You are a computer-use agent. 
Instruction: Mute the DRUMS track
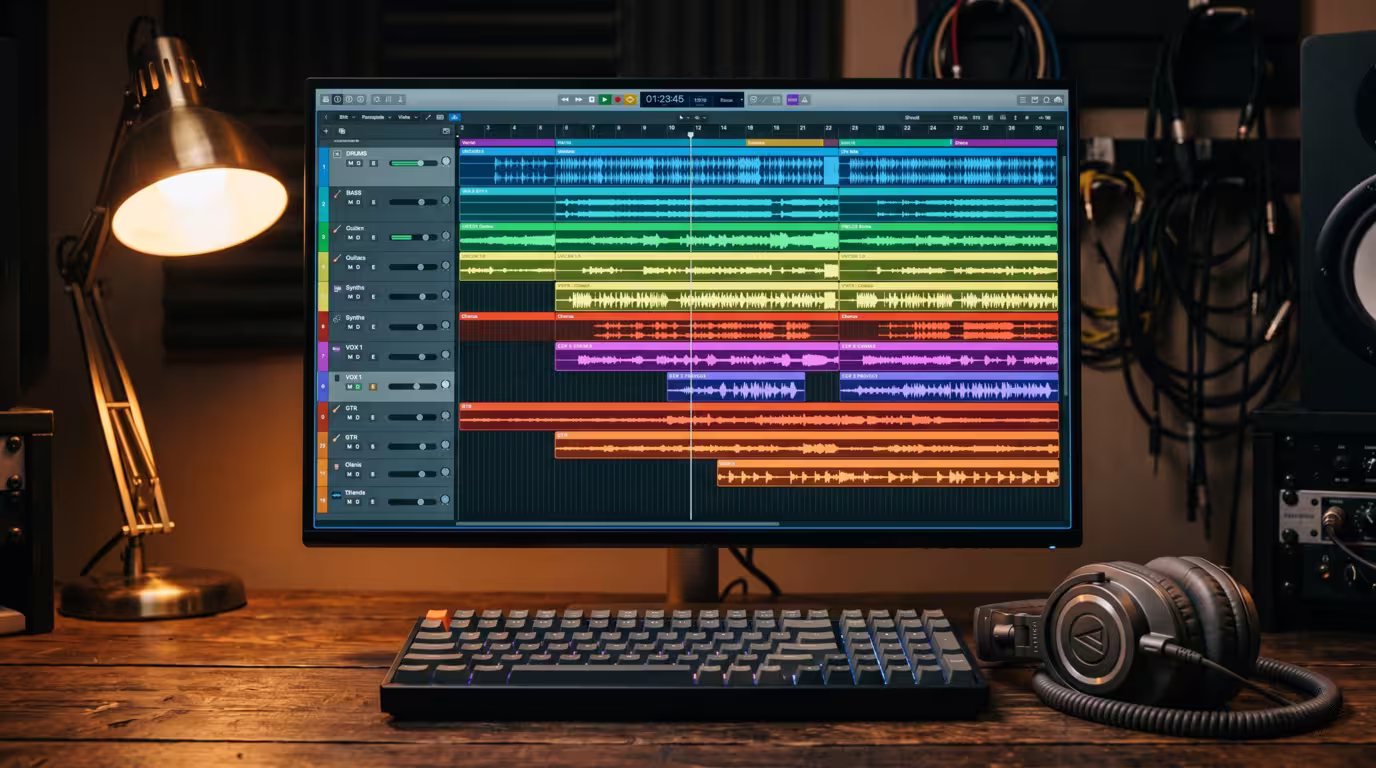click(x=350, y=163)
